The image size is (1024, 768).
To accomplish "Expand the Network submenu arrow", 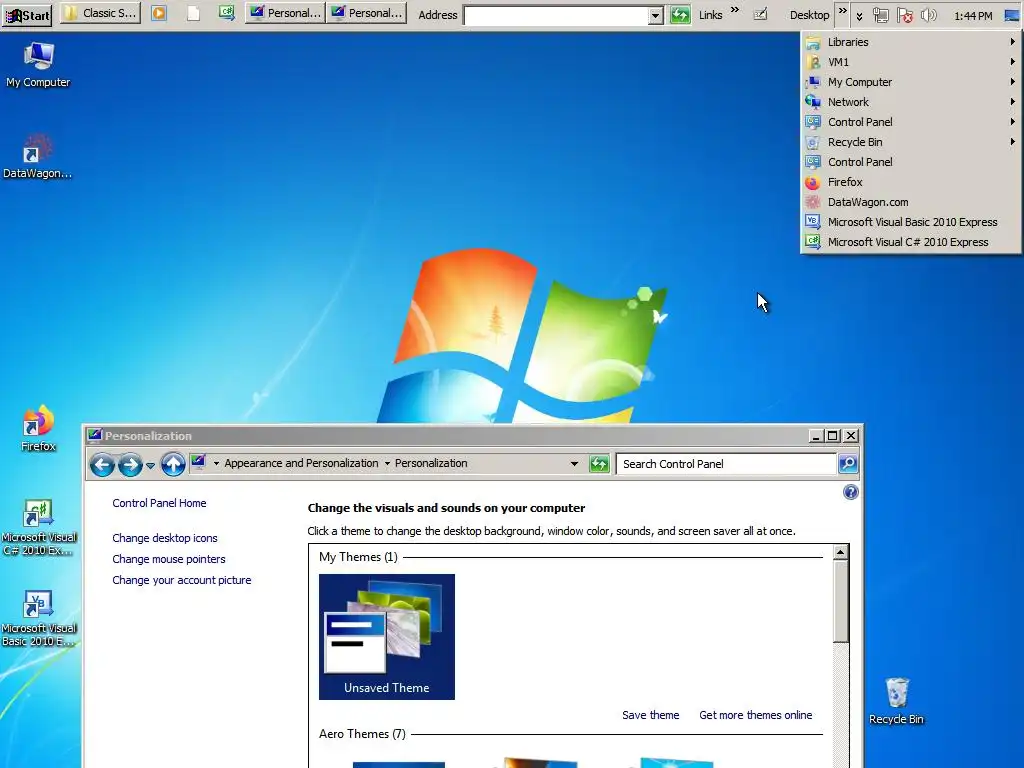I will [1012, 102].
